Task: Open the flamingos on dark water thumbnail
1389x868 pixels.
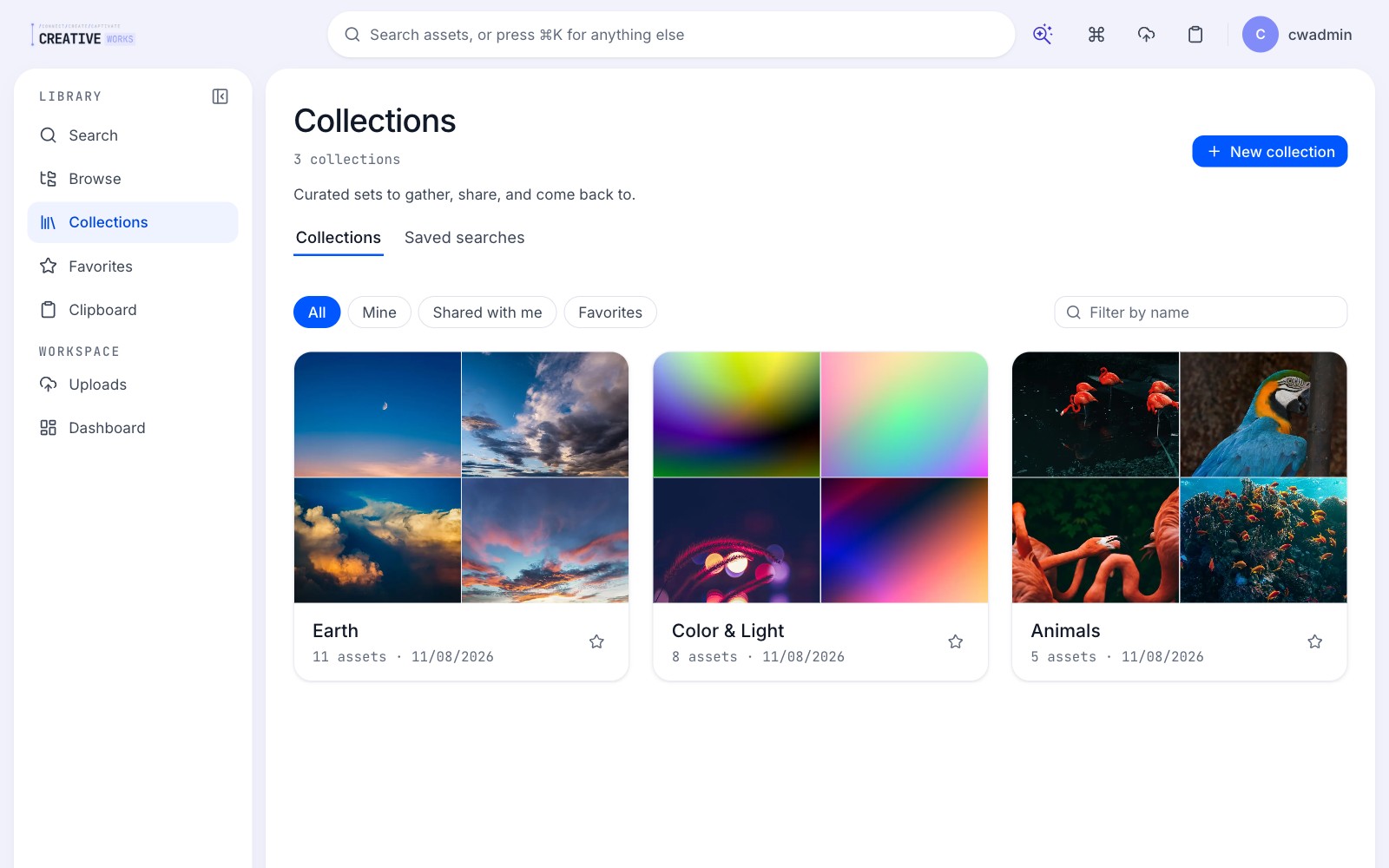Action: [1096, 414]
